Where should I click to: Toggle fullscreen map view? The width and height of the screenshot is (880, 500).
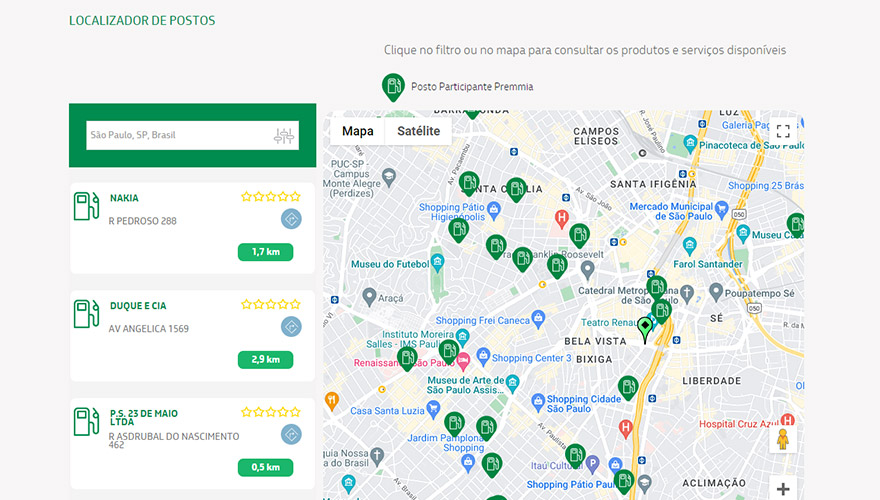783,131
